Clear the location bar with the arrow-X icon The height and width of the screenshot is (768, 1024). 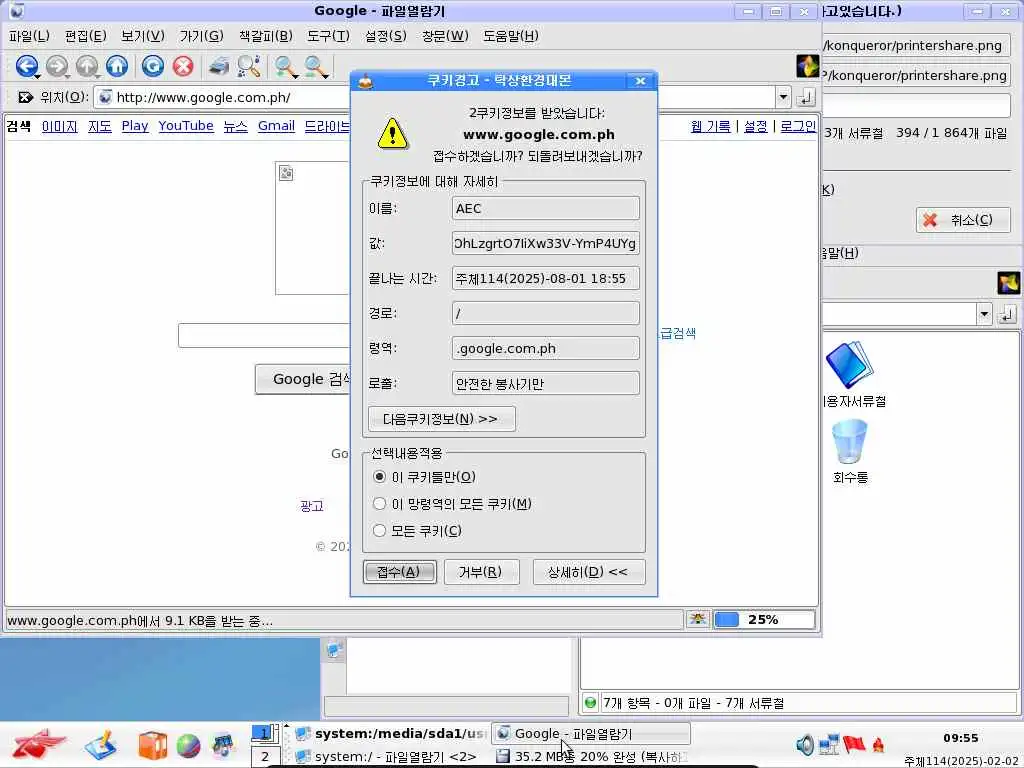[25, 97]
